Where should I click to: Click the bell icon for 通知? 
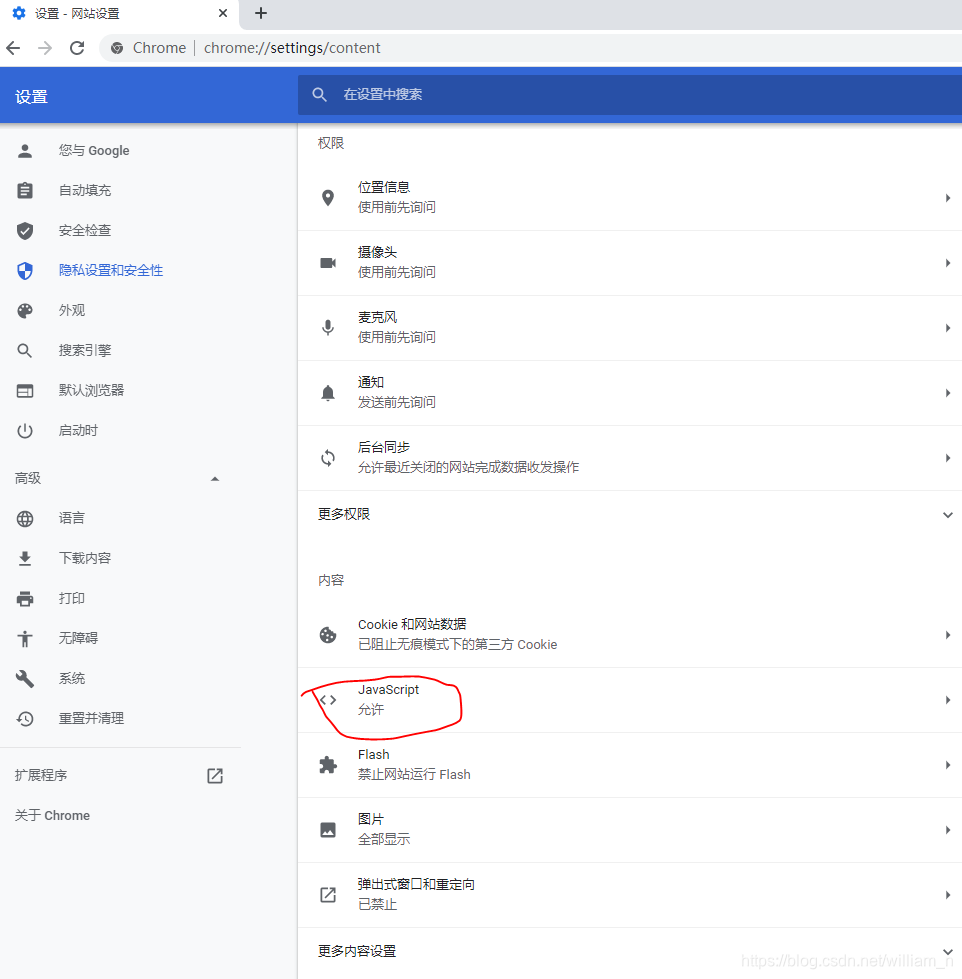328,393
